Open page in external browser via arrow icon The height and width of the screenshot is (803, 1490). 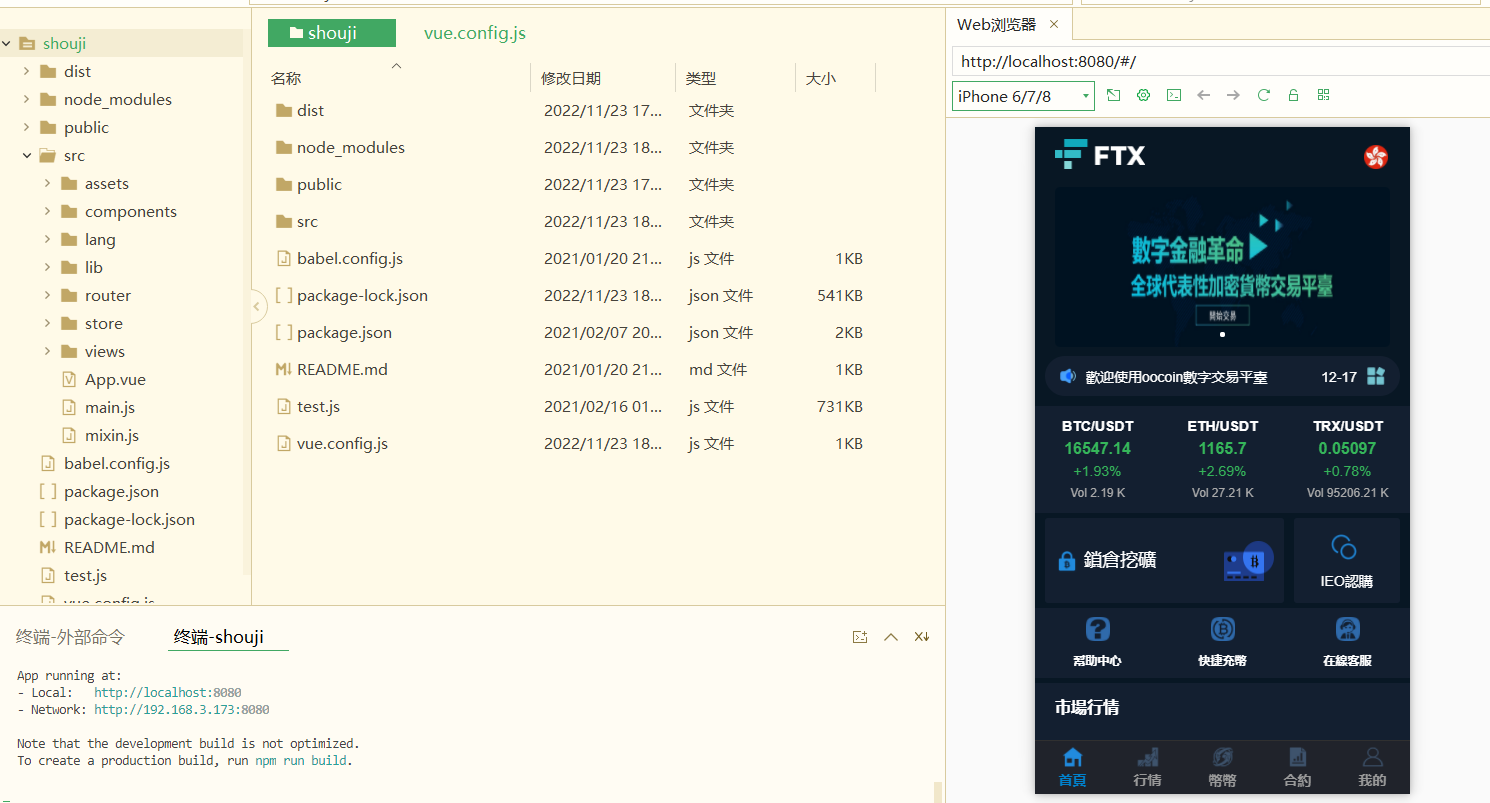(x=1113, y=95)
